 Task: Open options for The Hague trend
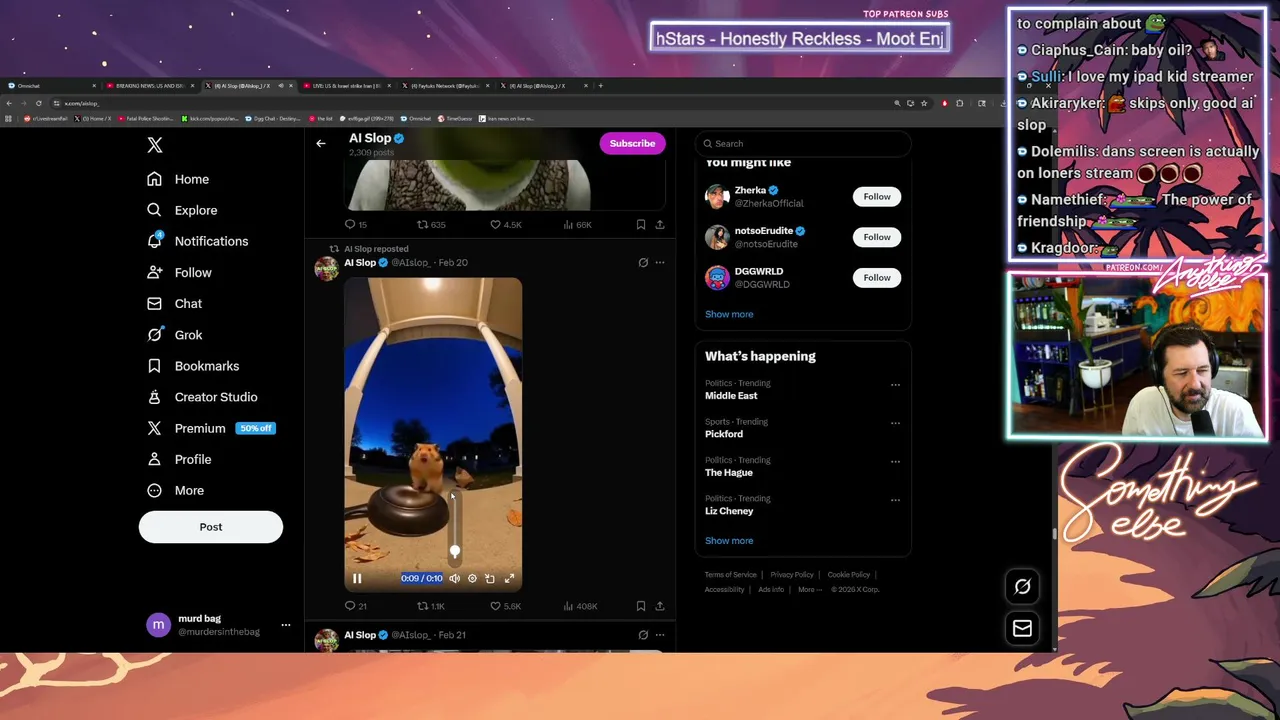(895, 461)
